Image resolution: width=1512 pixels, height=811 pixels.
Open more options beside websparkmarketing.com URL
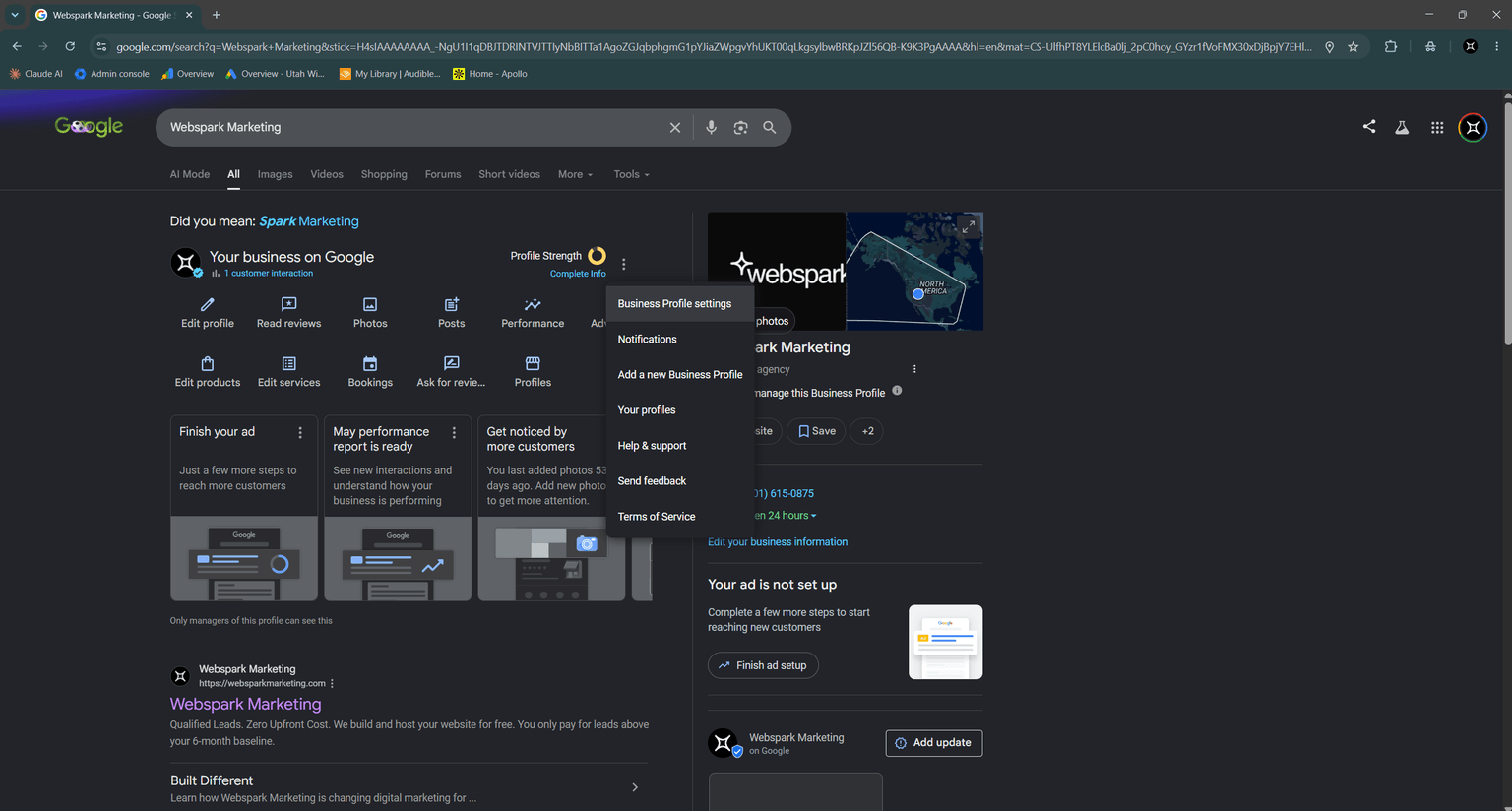coord(332,683)
